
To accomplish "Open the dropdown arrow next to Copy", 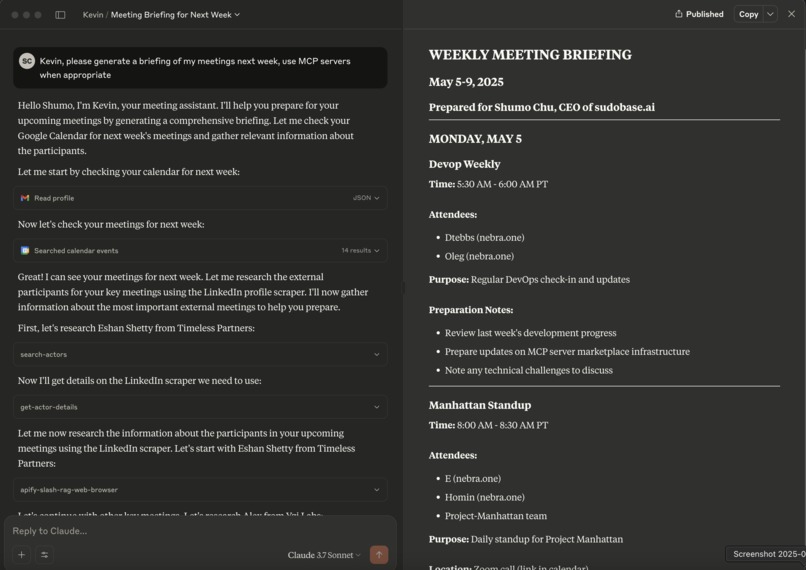I will [x=770, y=14].
